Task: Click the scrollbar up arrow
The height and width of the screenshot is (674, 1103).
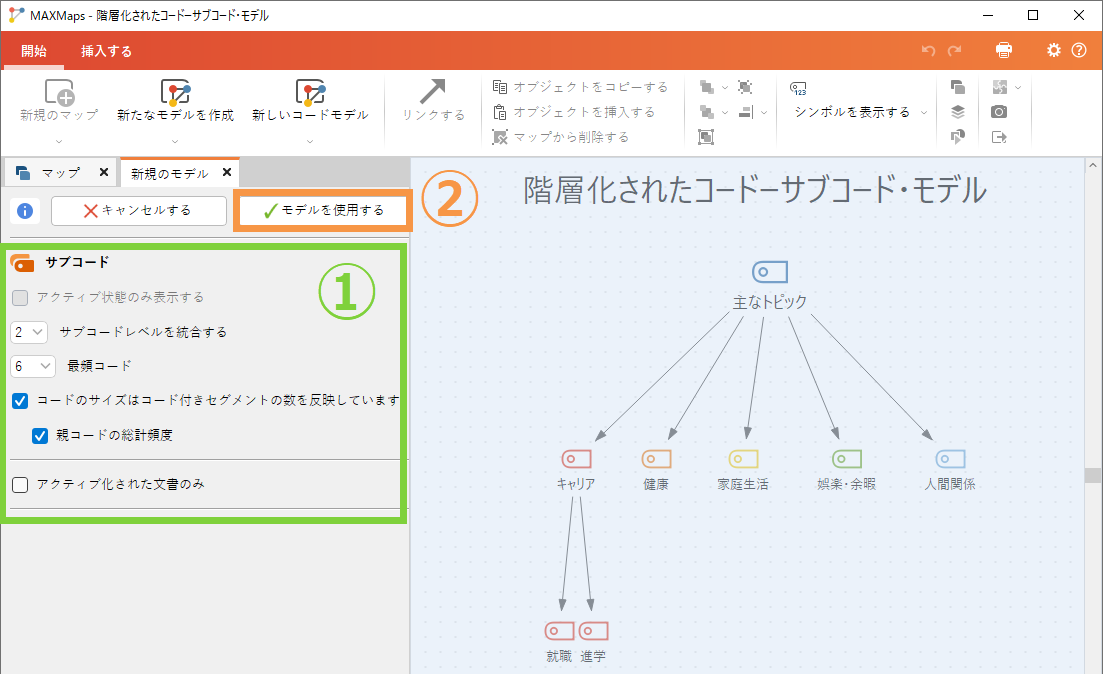Action: tap(1092, 166)
